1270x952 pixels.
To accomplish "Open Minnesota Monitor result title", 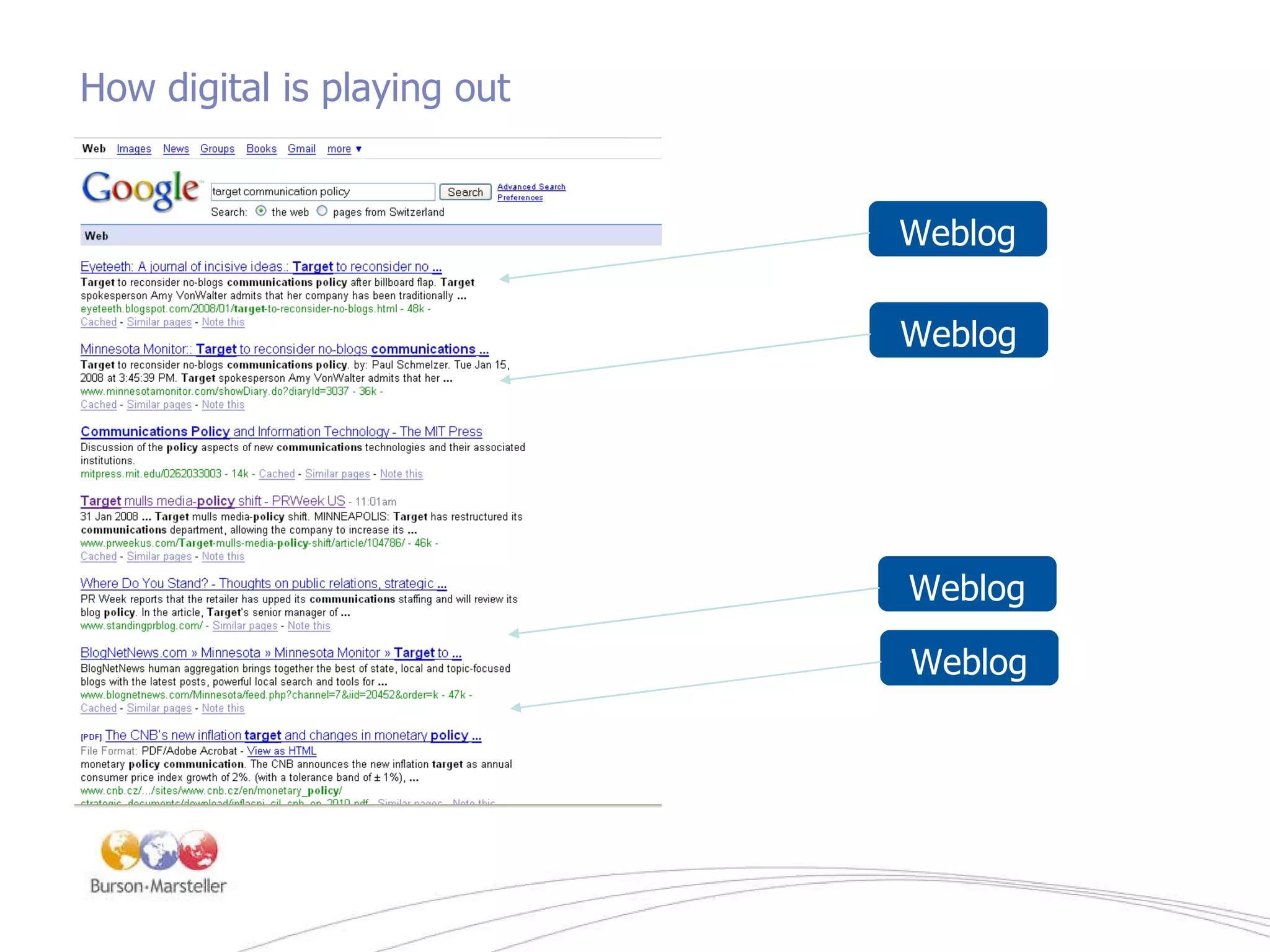I will 285,349.
